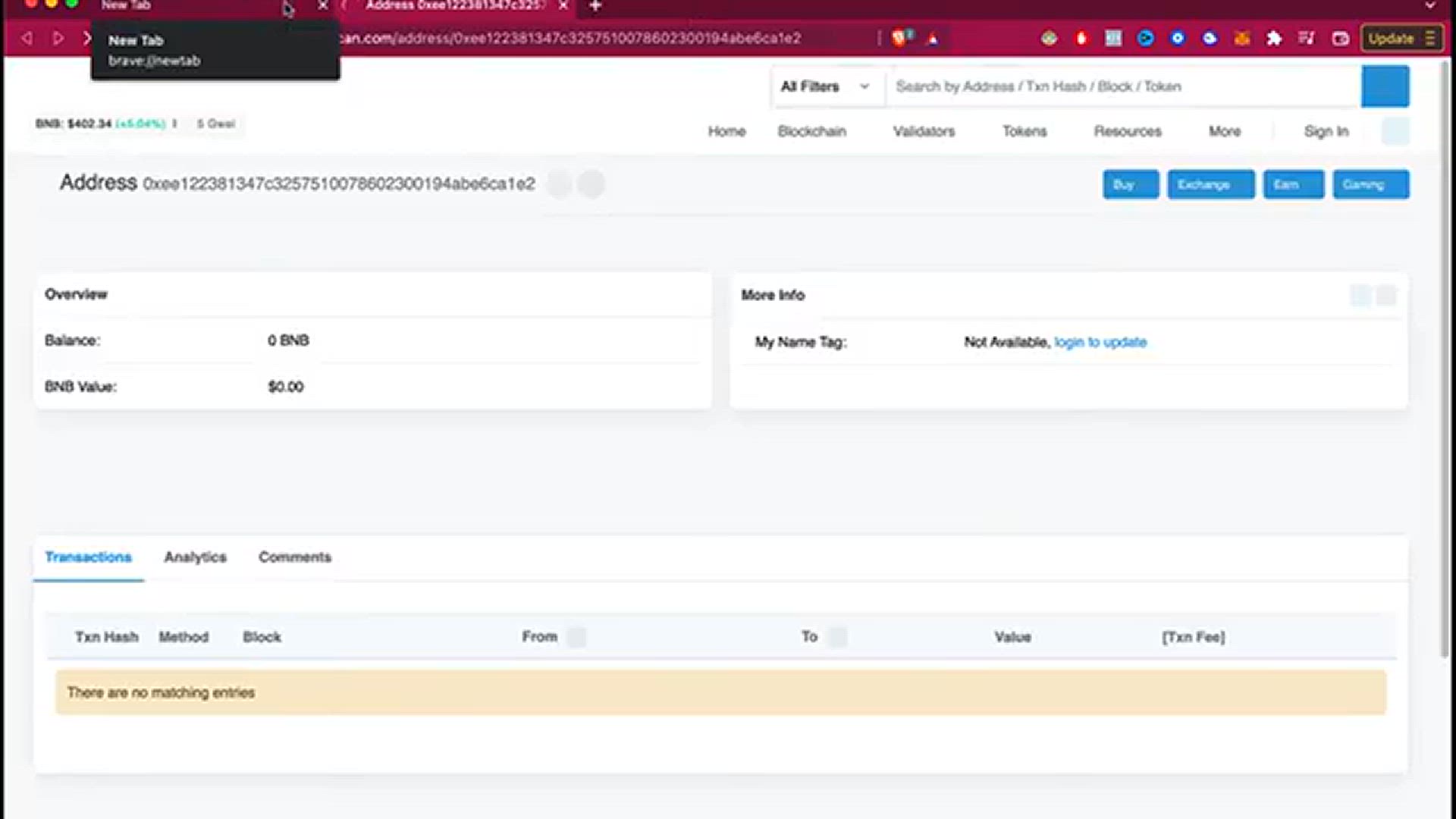Go forward with the browser forward arrow
This screenshot has width=1456, height=819.
tap(58, 38)
